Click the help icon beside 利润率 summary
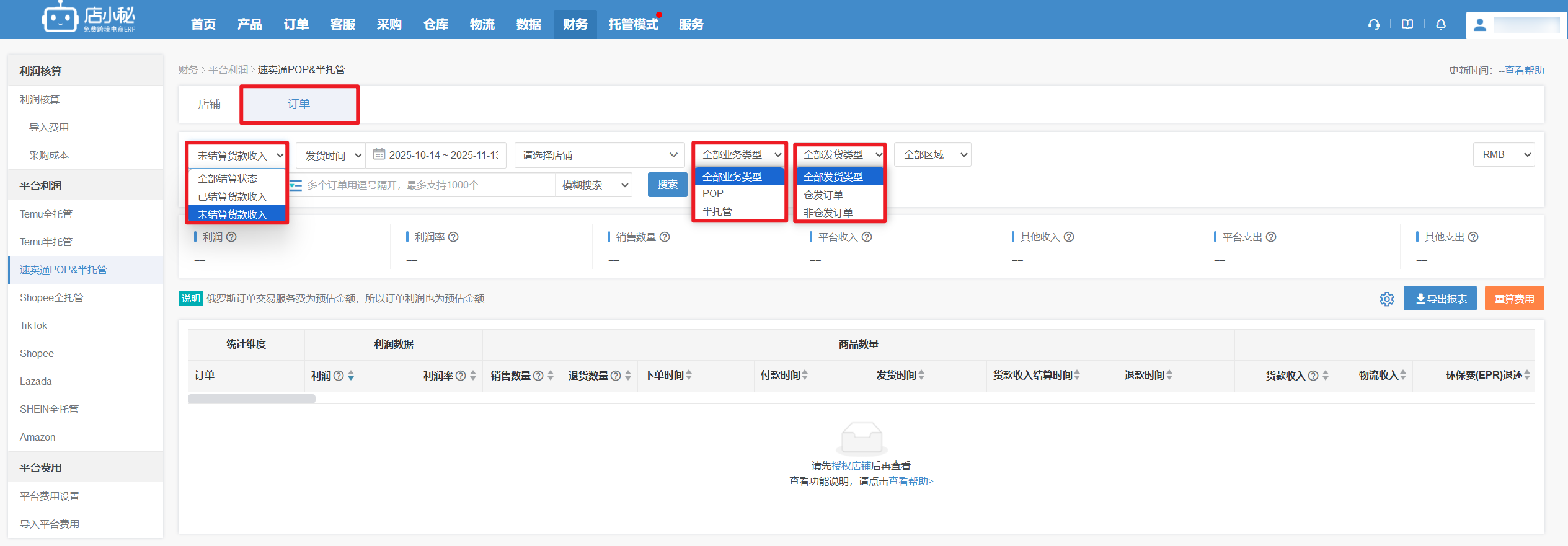 click(453, 237)
